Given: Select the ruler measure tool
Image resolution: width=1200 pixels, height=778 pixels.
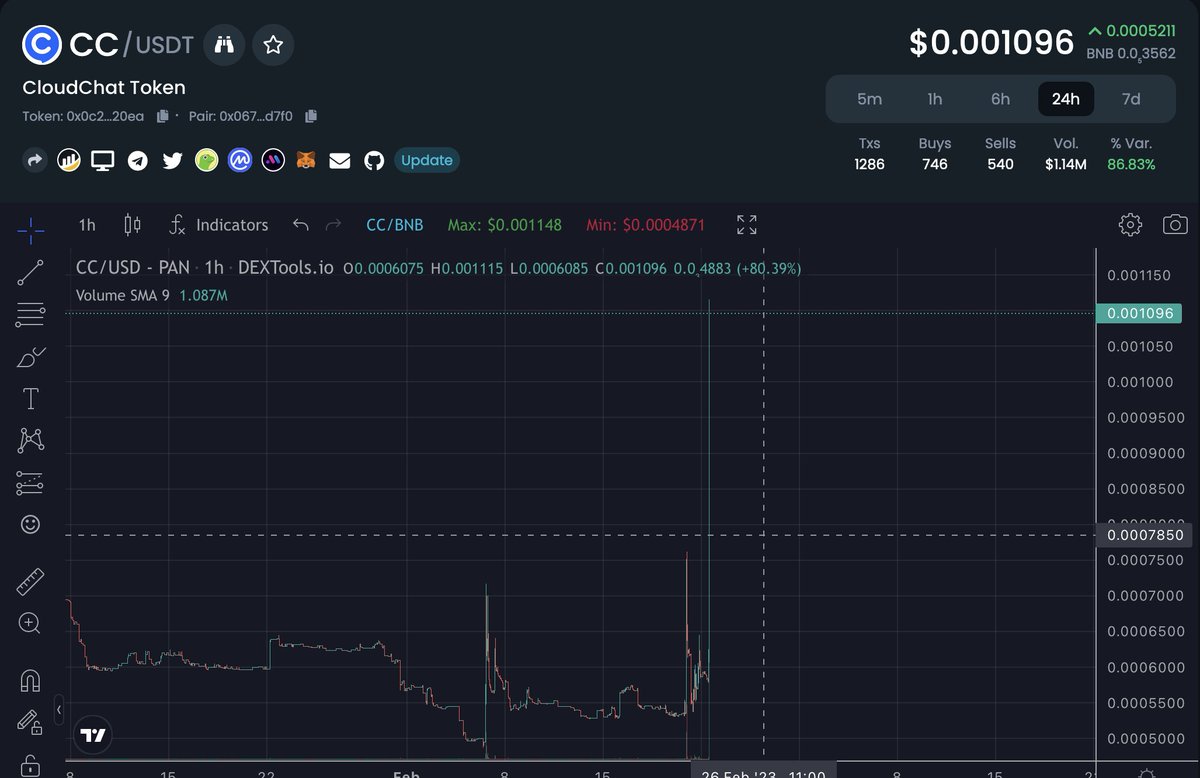Looking at the screenshot, I should pyautogui.click(x=30, y=582).
